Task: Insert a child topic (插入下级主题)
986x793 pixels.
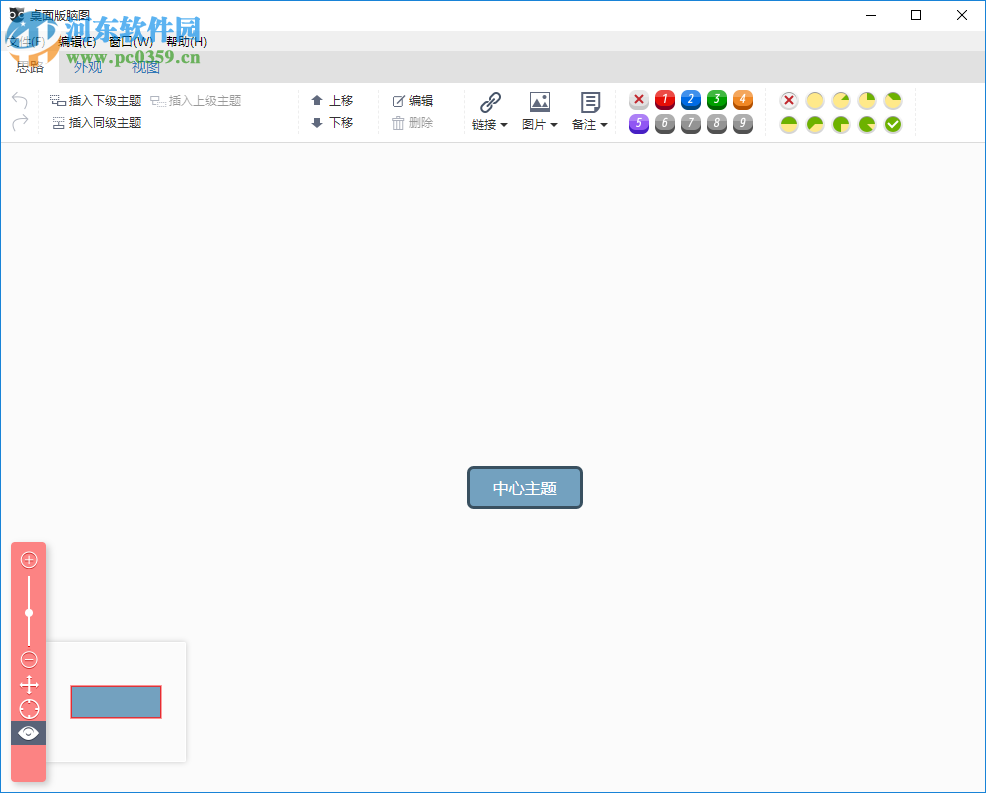Action: [x=96, y=101]
